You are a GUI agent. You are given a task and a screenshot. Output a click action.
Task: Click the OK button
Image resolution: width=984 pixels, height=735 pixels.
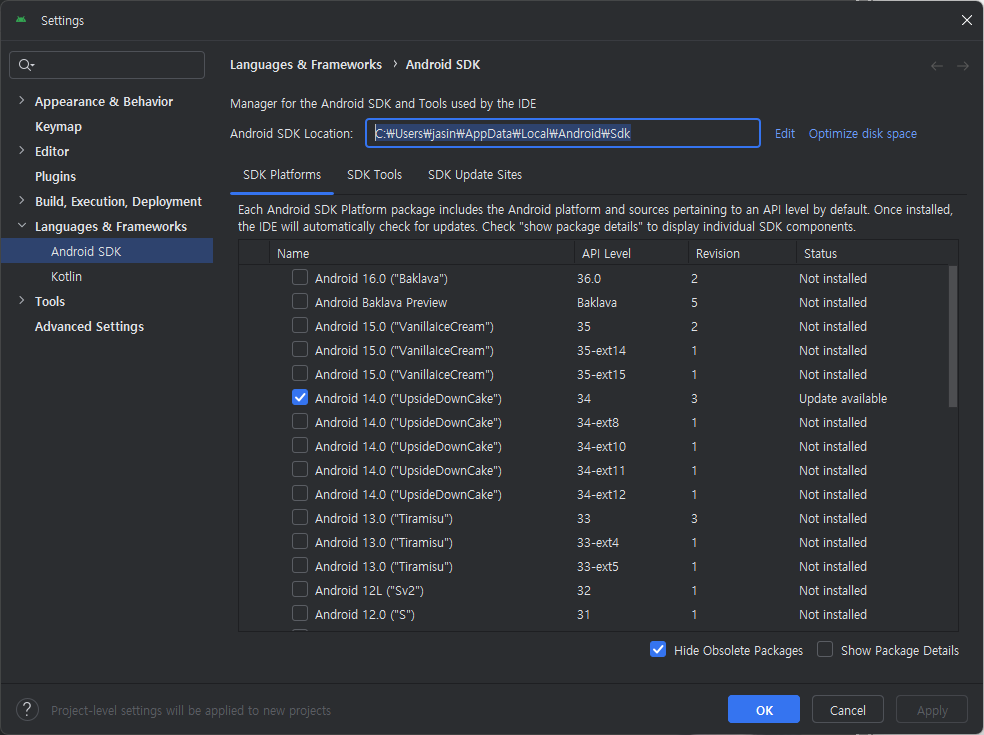point(764,709)
